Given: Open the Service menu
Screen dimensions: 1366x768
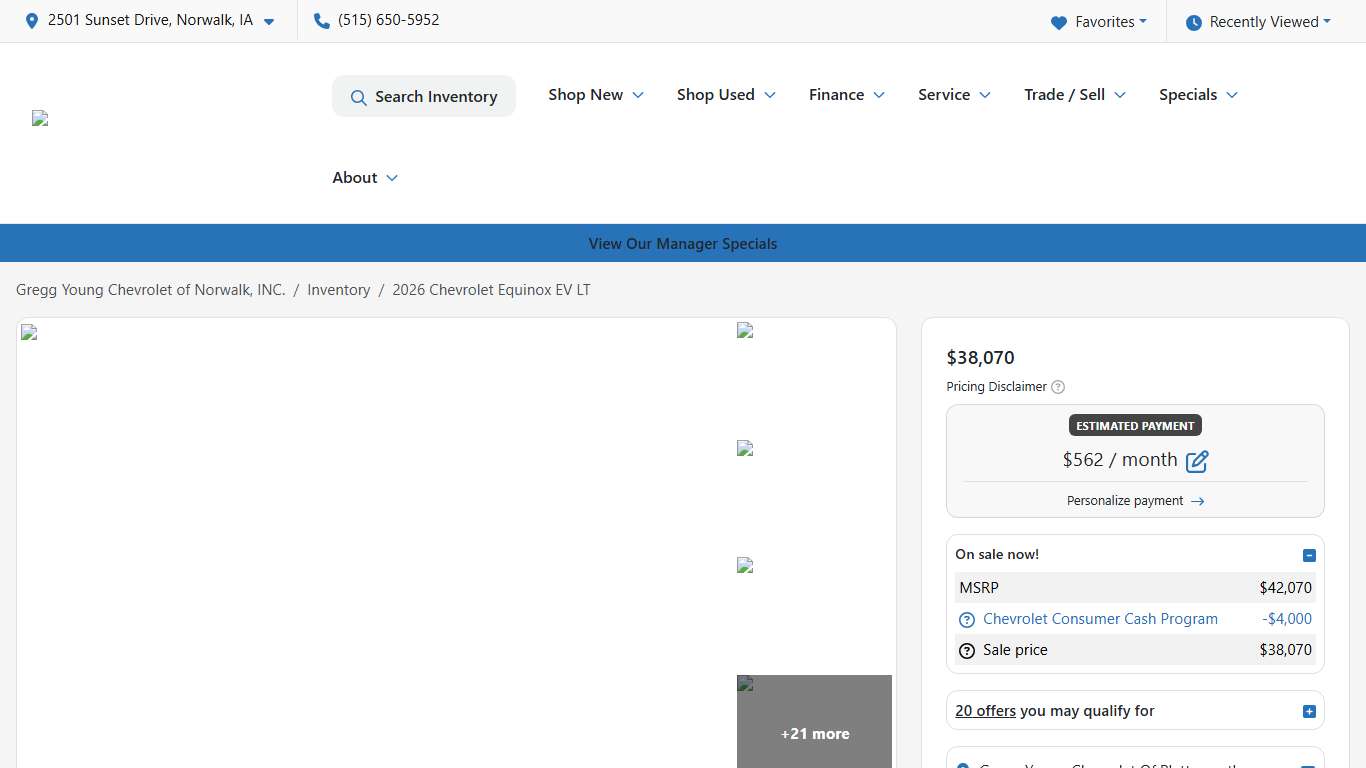Looking at the screenshot, I should 954,95.
